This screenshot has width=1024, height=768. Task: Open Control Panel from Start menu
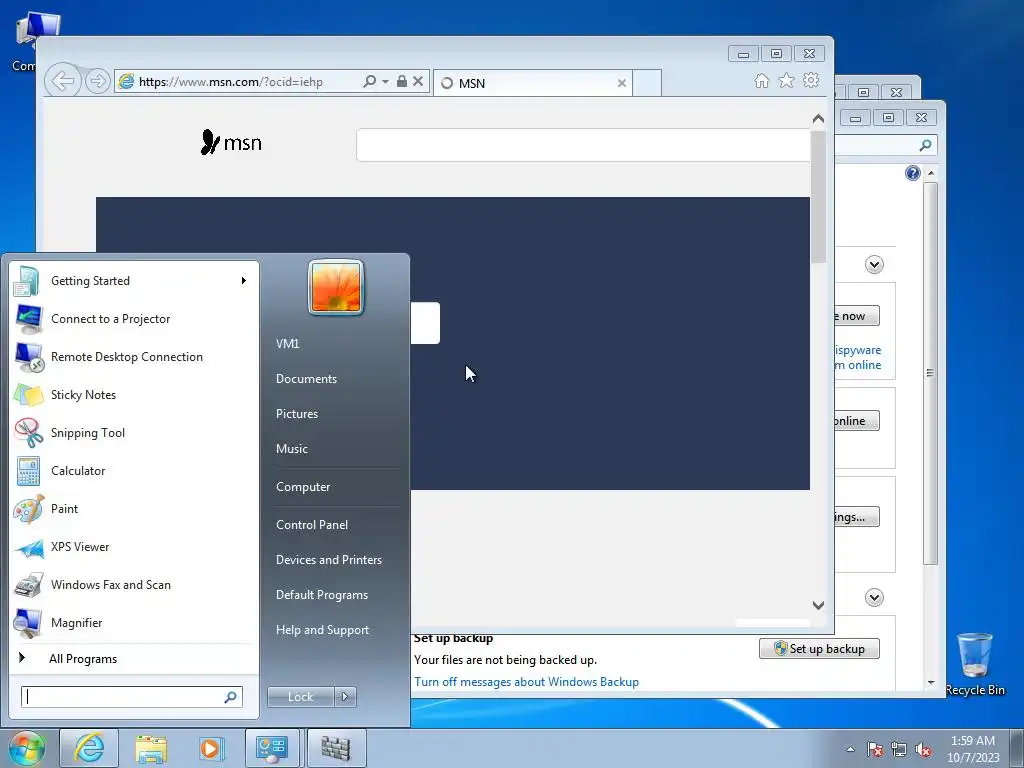coord(312,525)
